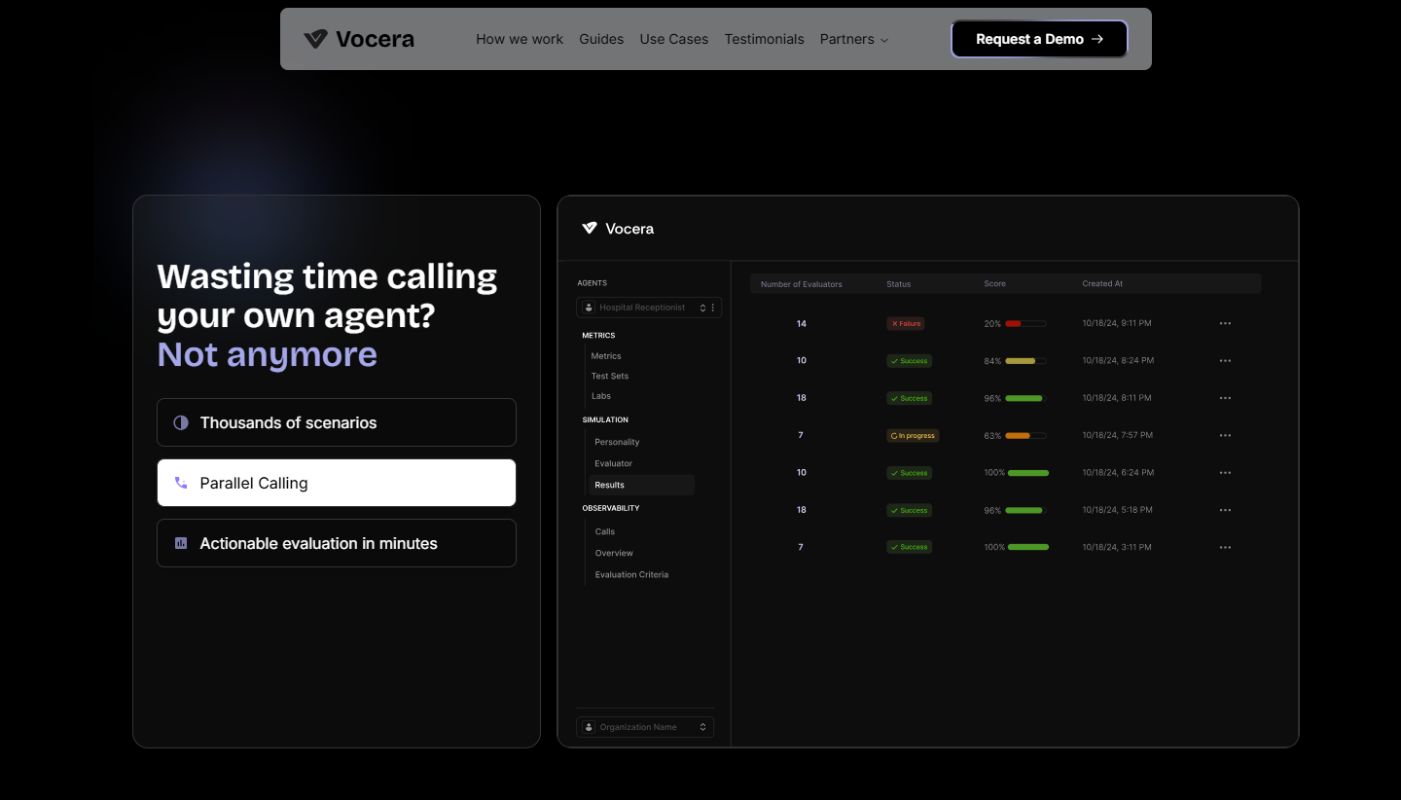Open Calls under Observability
The height and width of the screenshot is (800, 1401).
click(x=605, y=532)
